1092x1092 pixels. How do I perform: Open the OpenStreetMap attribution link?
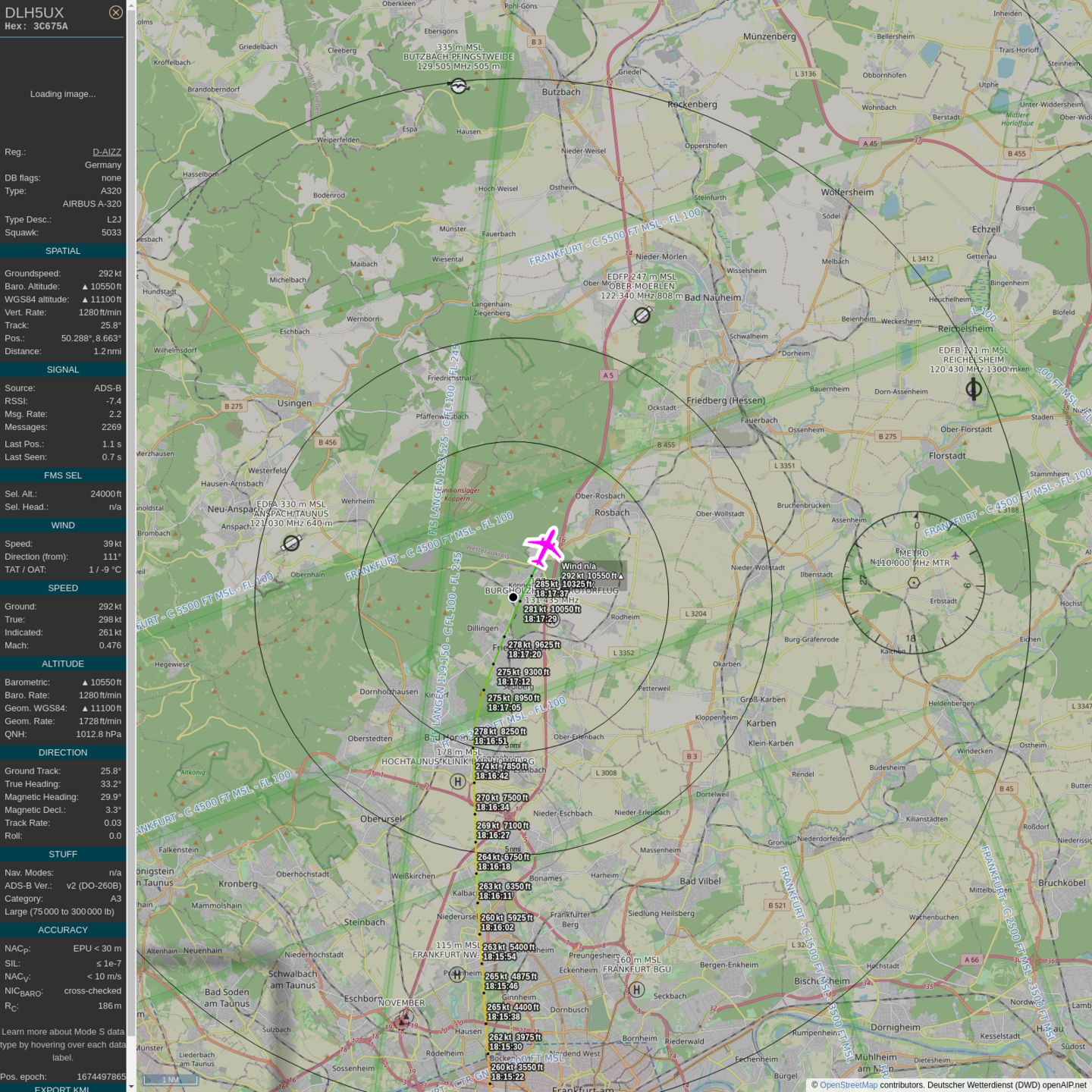[848, 1085]
